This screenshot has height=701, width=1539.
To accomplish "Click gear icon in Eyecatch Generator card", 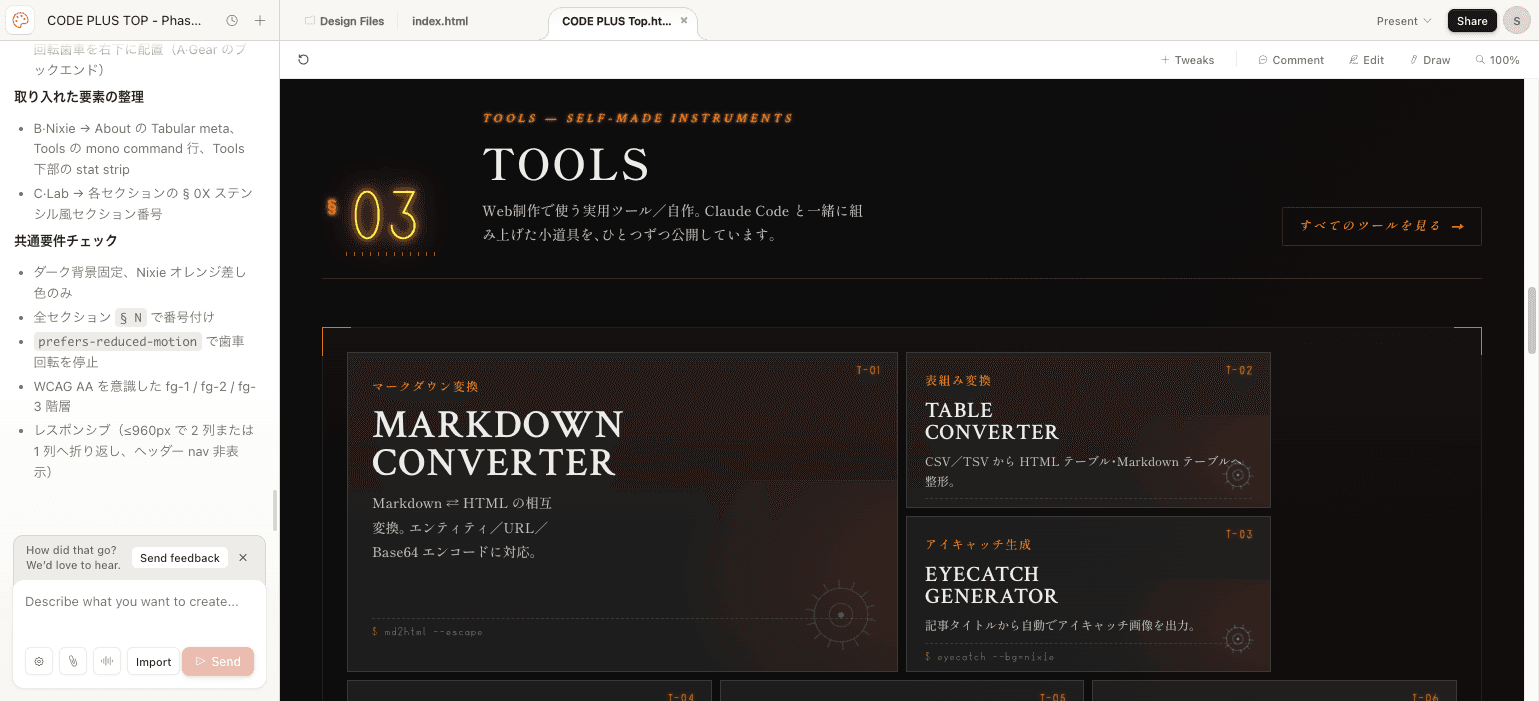I will [x=1238, y=639].
